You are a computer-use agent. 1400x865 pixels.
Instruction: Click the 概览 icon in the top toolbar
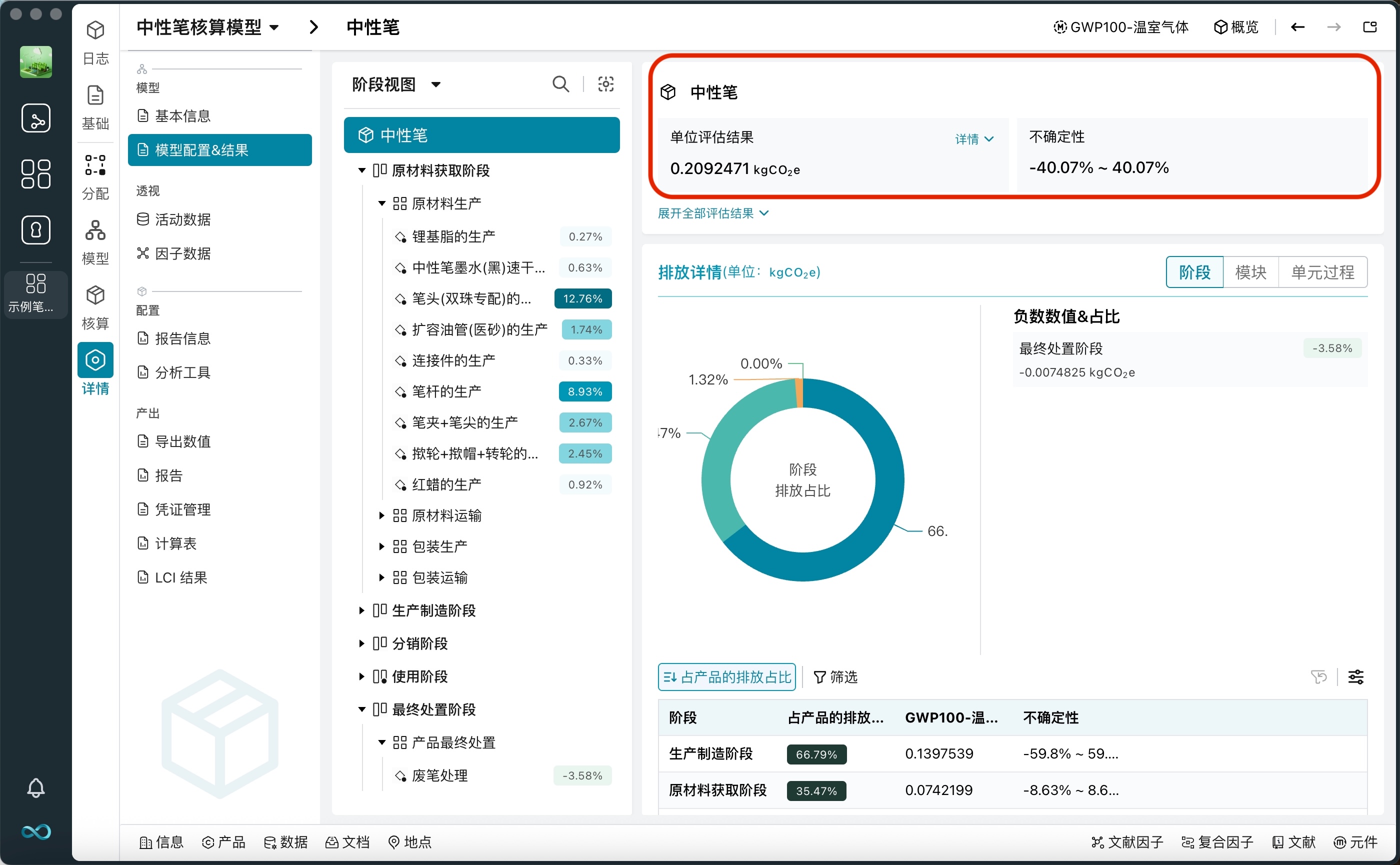(x=1236, y=27)
